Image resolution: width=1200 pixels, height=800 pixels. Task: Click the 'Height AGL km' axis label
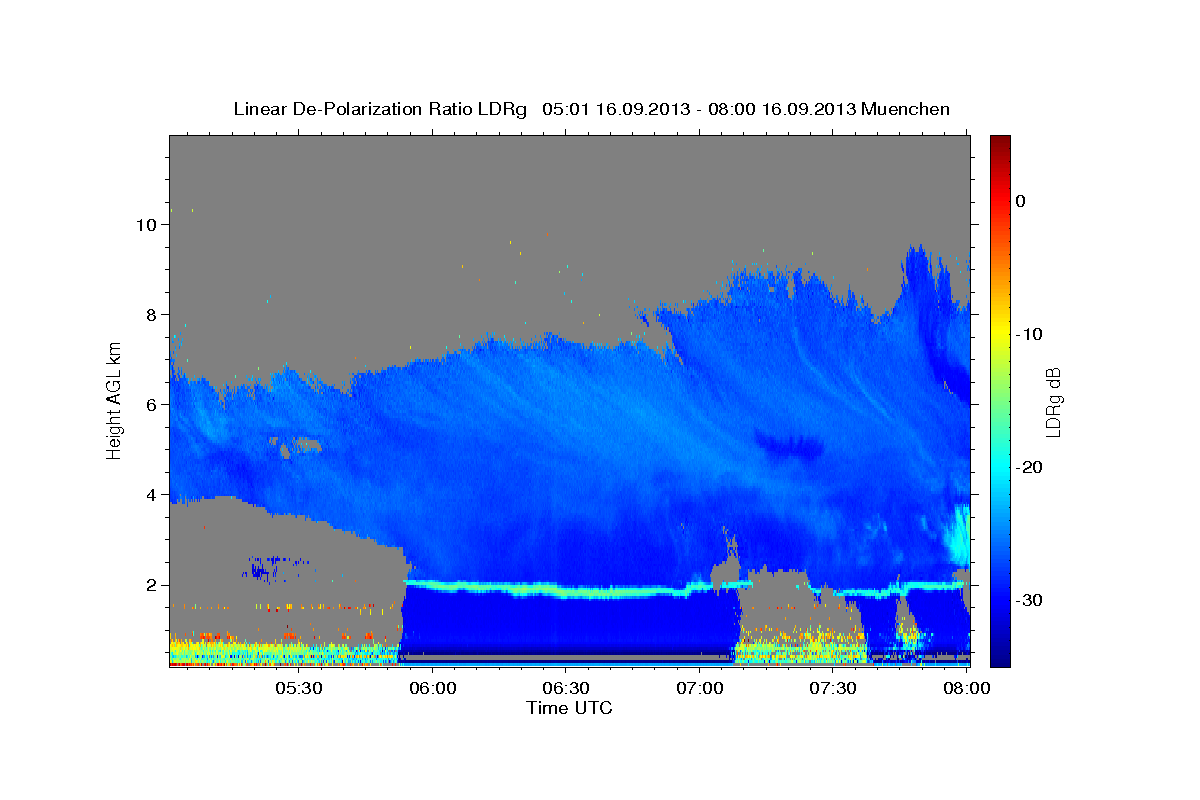(x=115, y=400)
